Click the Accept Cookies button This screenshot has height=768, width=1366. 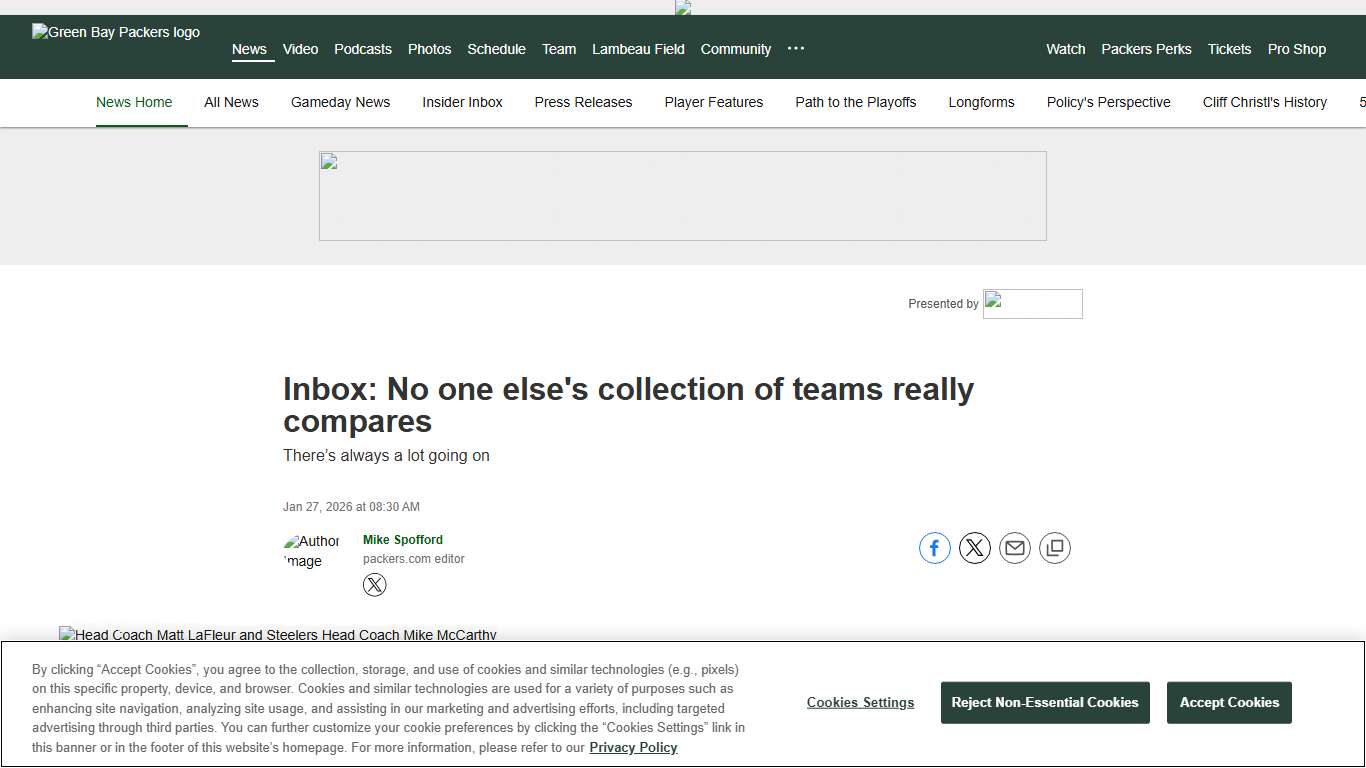1229,702
